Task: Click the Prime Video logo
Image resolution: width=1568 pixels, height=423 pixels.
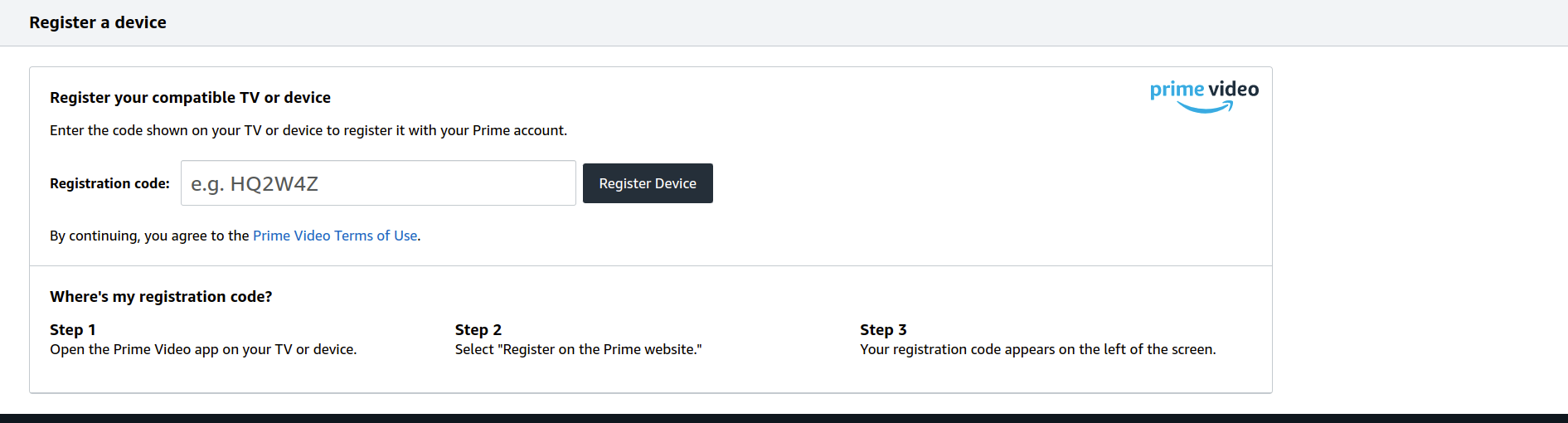Action: tap(1204, 95)
